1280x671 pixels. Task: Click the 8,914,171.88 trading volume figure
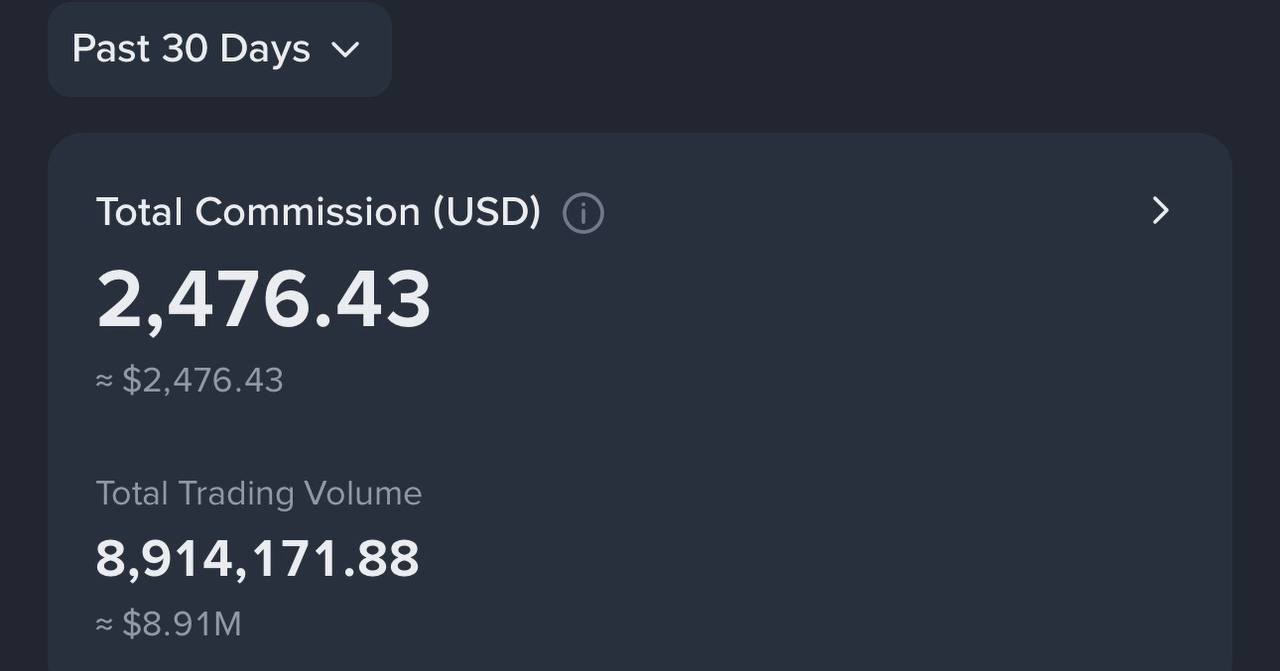click(x=257, y=559)
